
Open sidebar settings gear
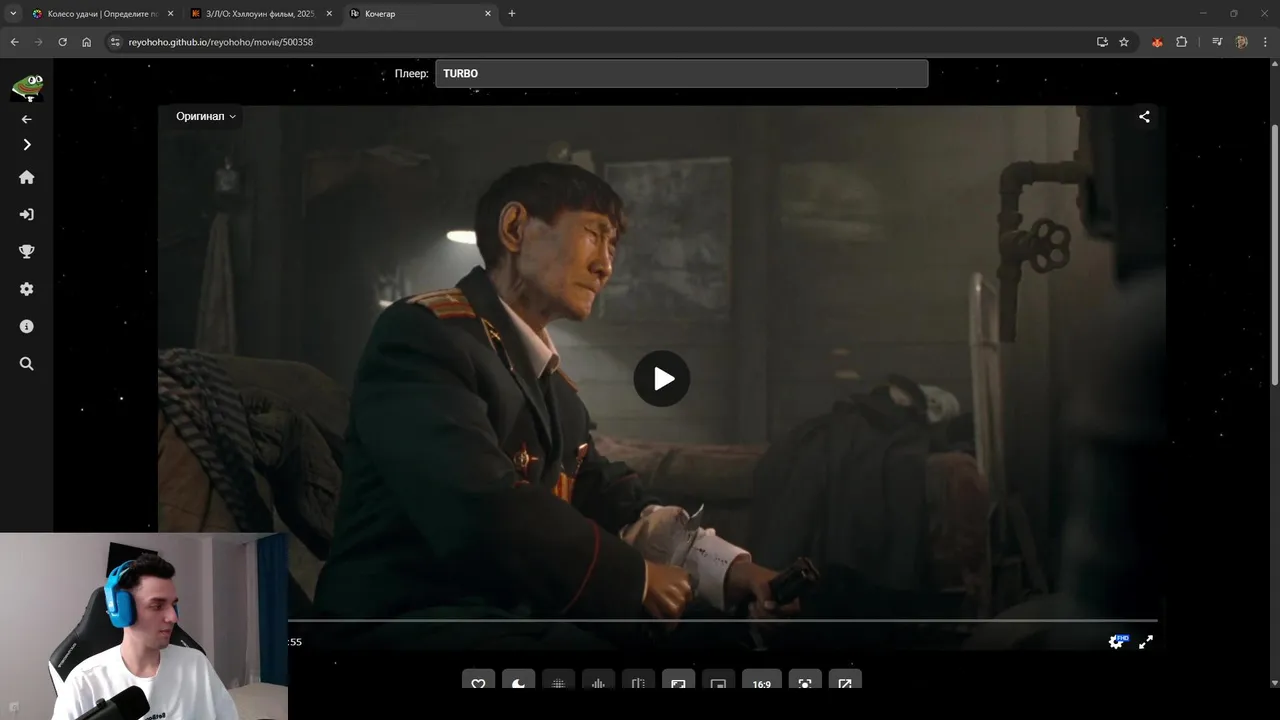point(27,289)
